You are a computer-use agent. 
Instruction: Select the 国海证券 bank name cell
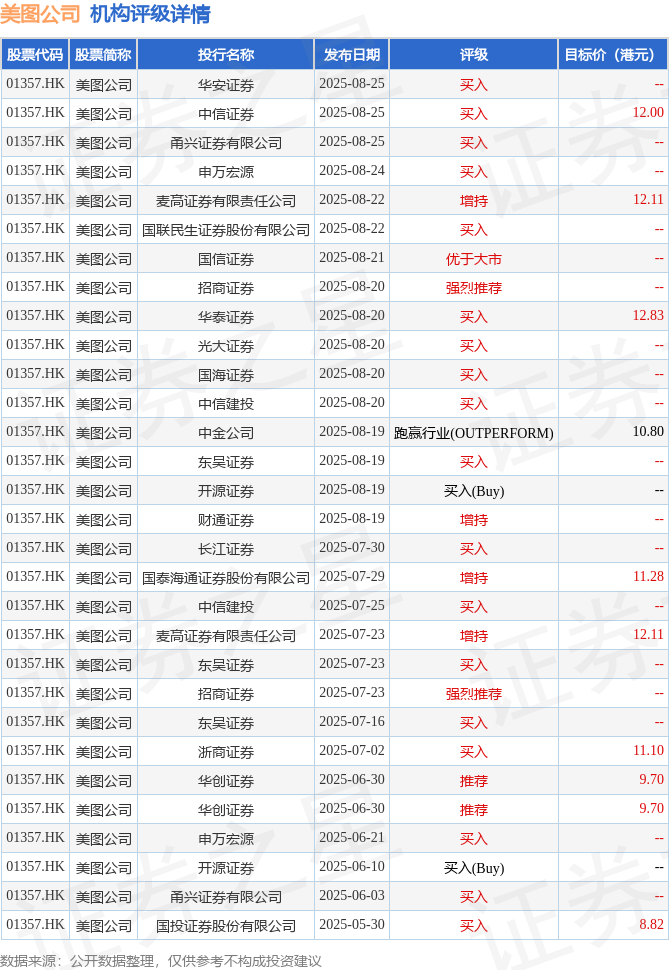pos(226,375)
